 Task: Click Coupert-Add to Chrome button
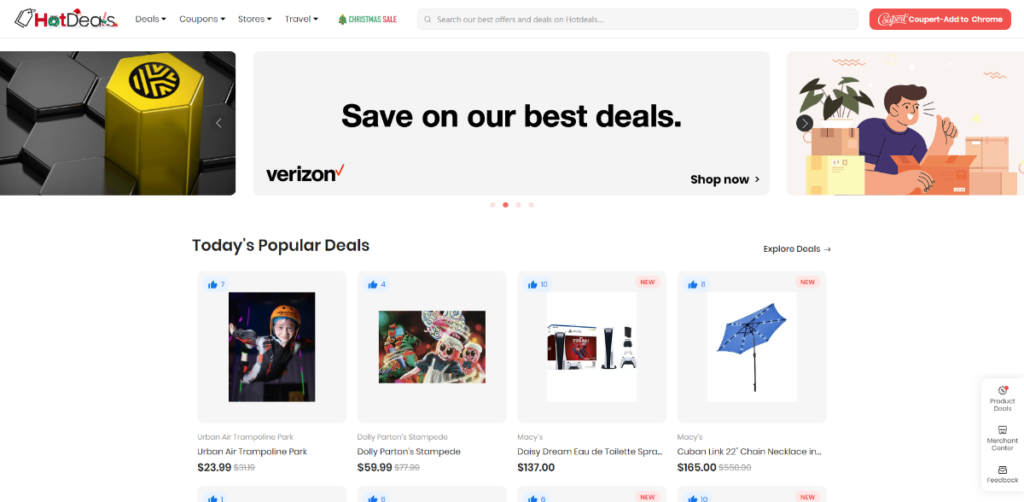point(940,19)
